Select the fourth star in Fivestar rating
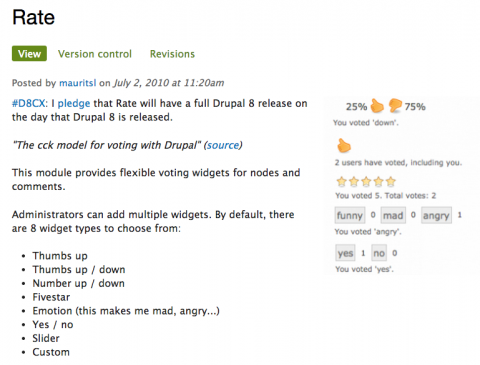This screenshot has width=480, height=365. tap(378, 182)
